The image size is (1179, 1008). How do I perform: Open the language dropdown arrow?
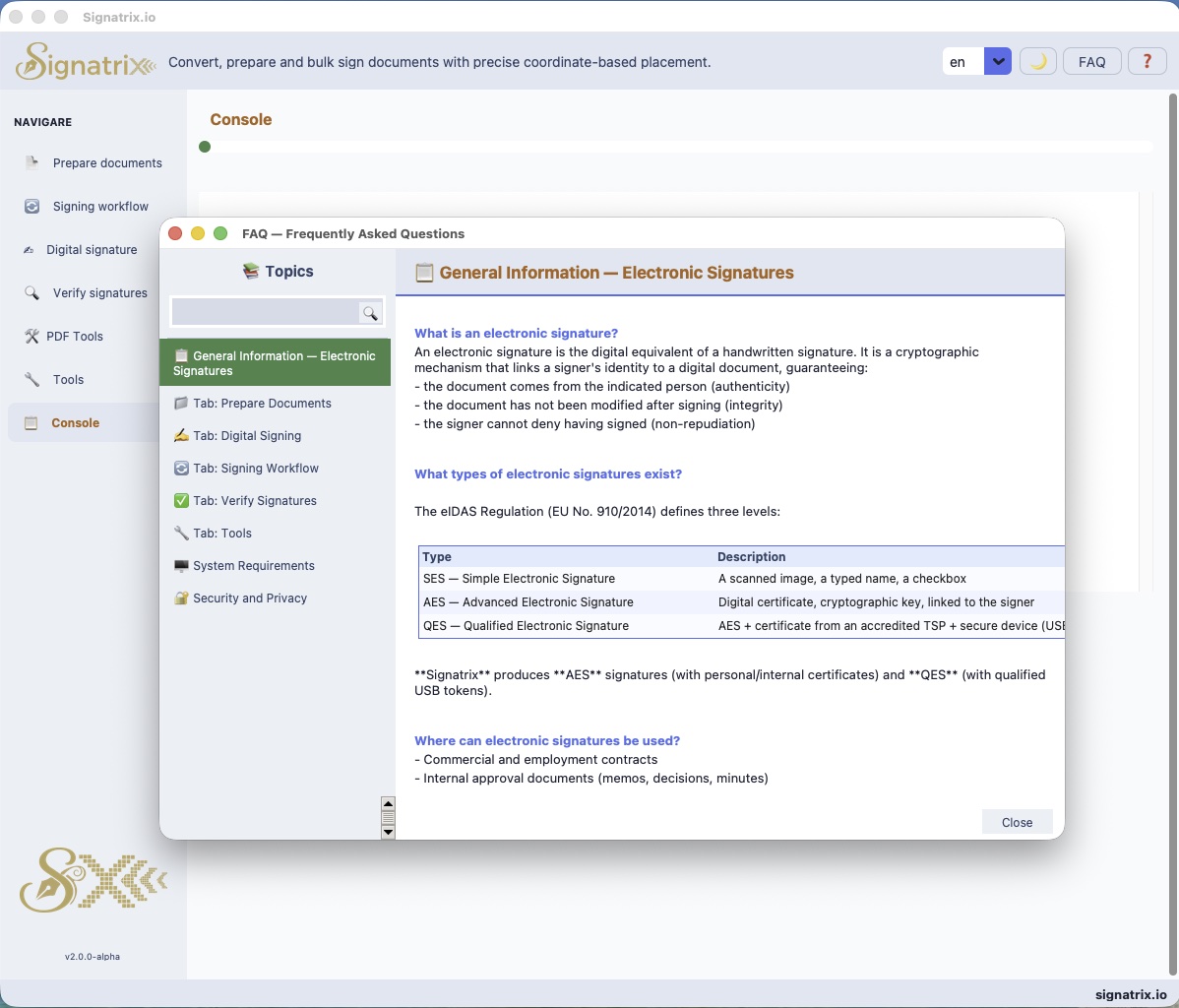click(x=998, y=62)
